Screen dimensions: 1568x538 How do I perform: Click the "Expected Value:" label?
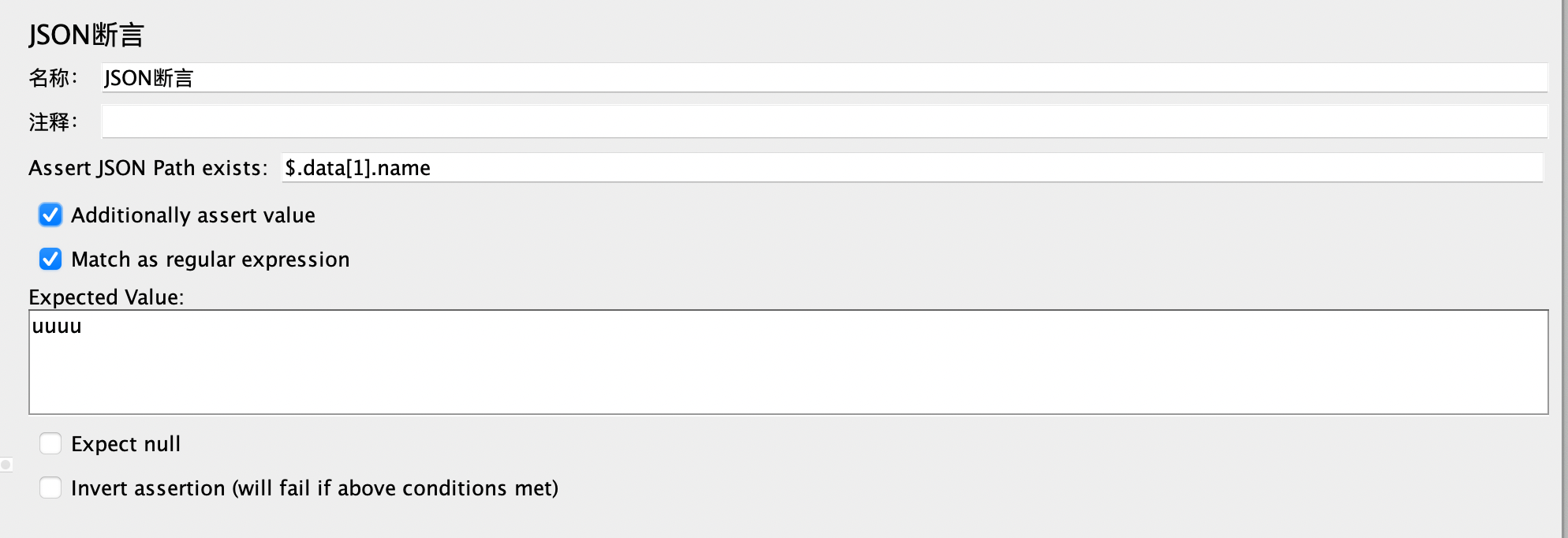point(106,297)
